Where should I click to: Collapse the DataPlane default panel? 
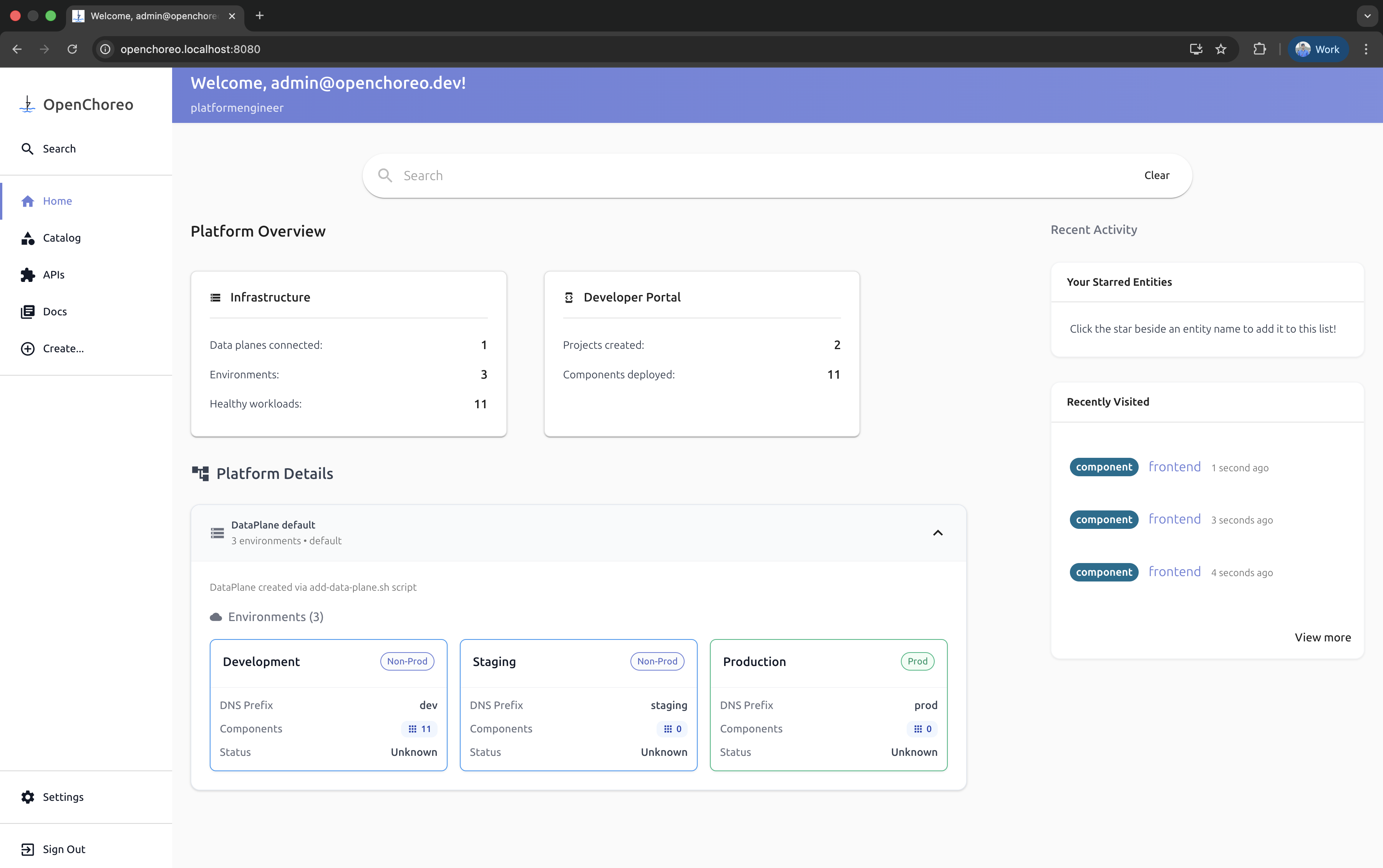[938, 533]
